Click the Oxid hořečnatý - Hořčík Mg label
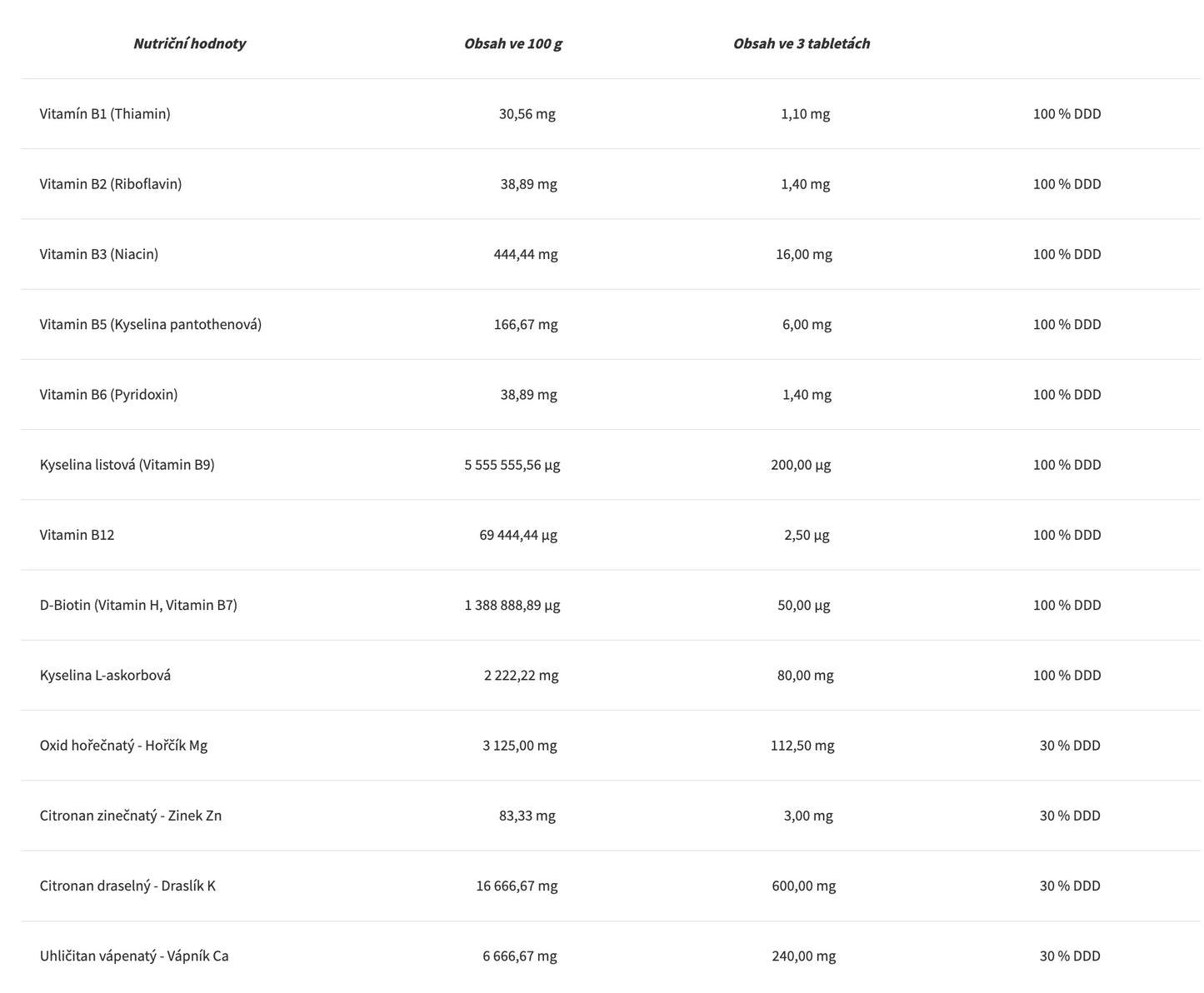Viewport: 1204px width, 993px height. [123, 745]
